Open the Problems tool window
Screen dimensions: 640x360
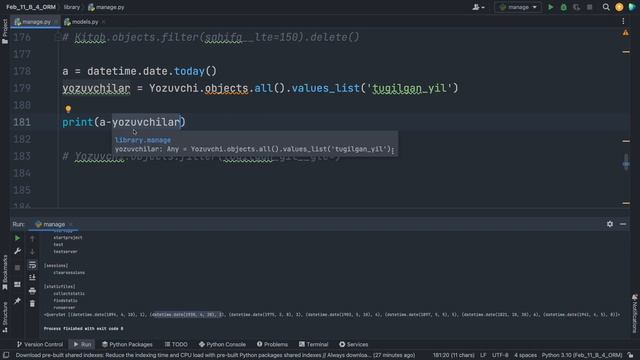tap(272, 344)
